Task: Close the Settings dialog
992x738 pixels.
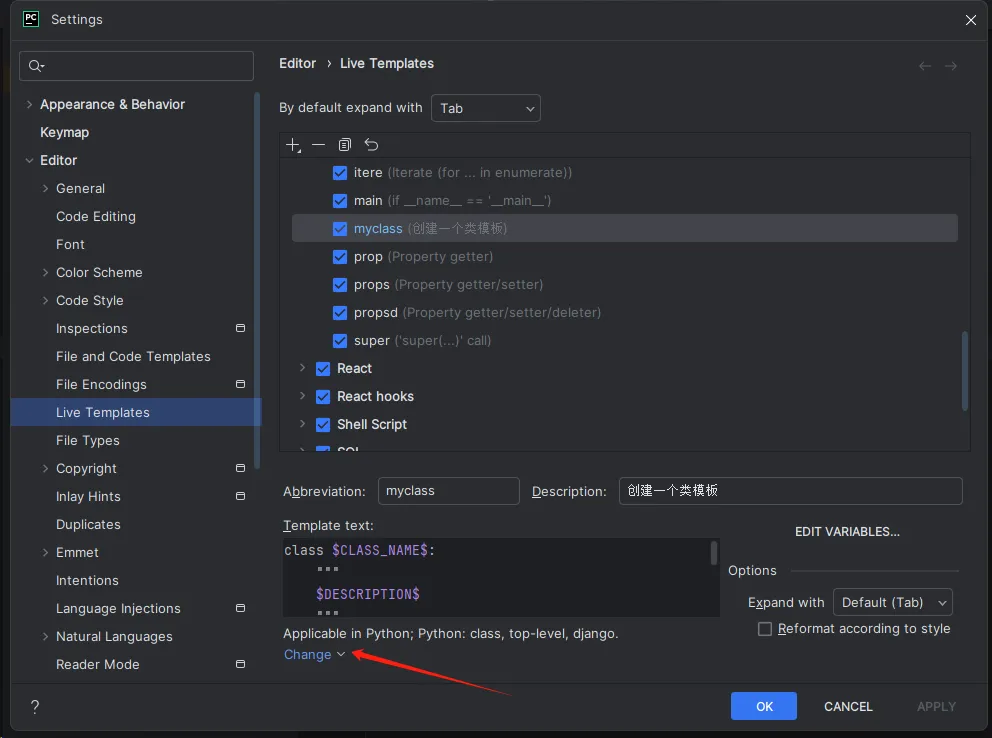Action: (970, 20)
